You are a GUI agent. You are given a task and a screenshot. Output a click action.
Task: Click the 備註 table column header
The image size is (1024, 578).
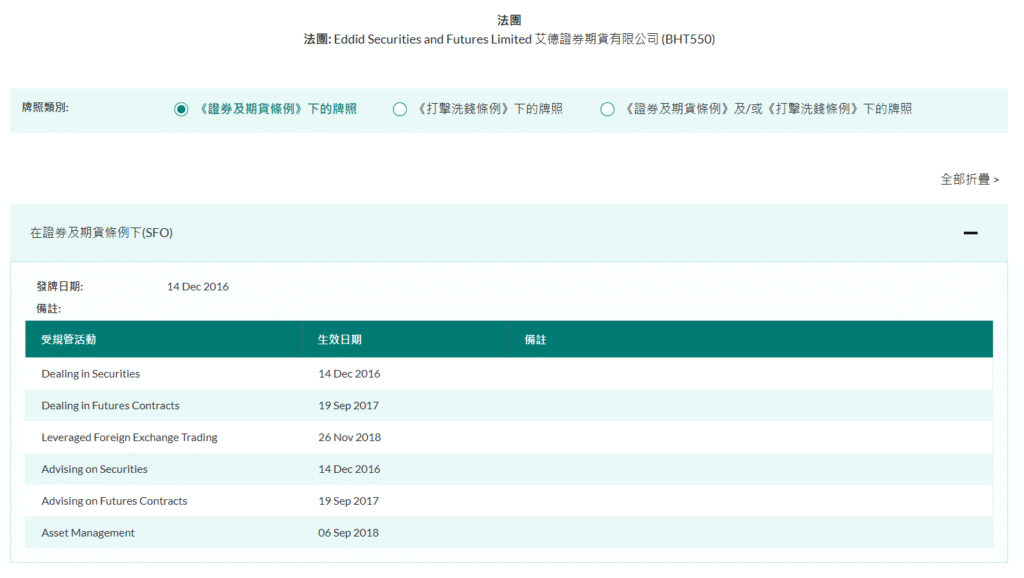(x=535, y=340)
